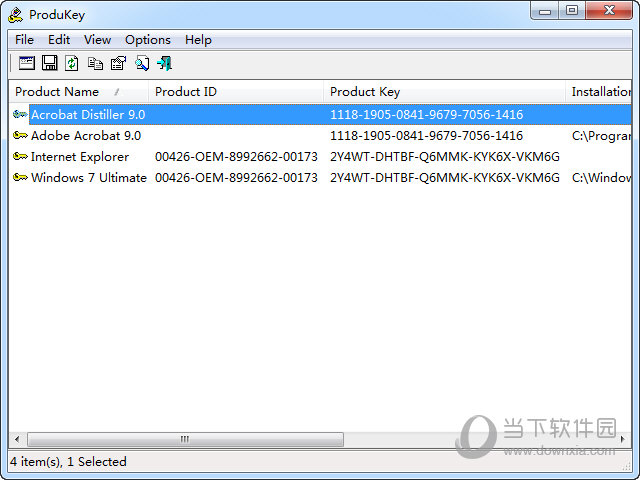Close the ProduKey window
640x480 pixels.
click(609, 10)
